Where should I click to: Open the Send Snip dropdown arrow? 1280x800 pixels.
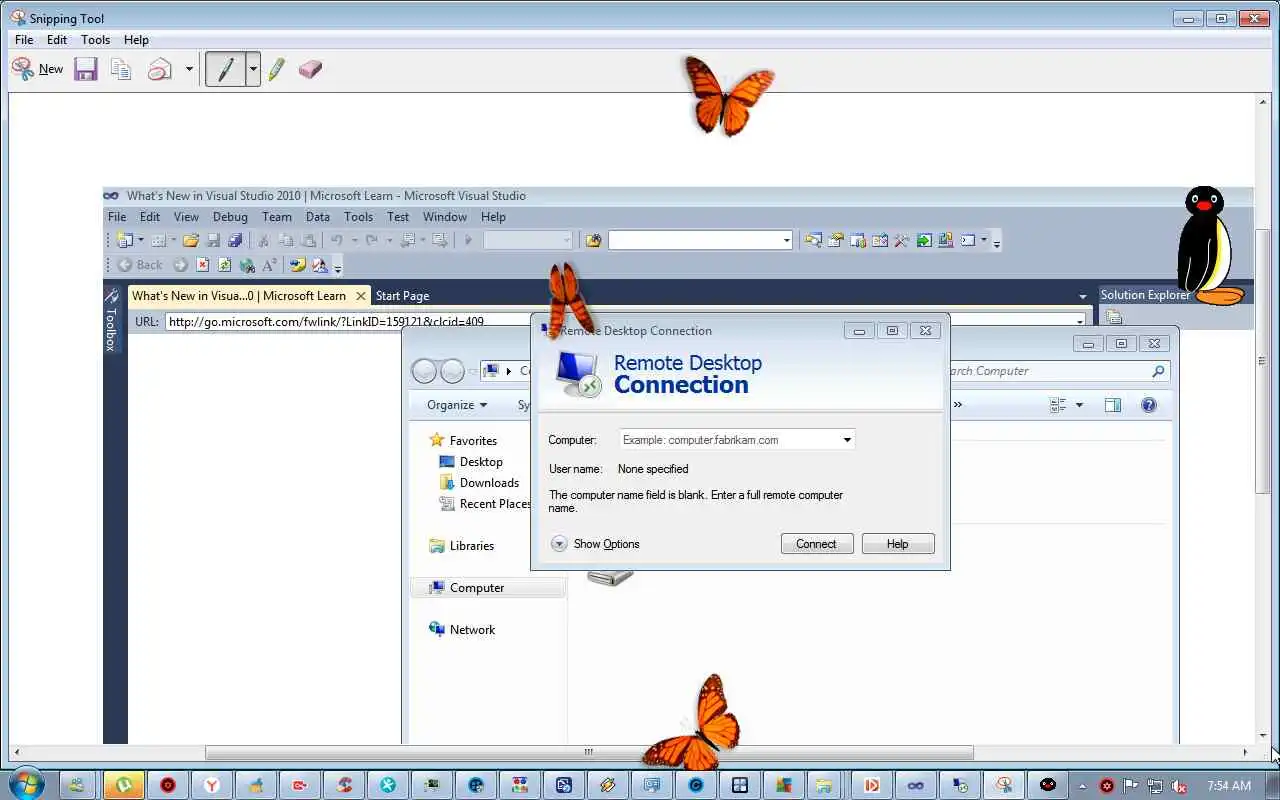[x=189, y=70]
